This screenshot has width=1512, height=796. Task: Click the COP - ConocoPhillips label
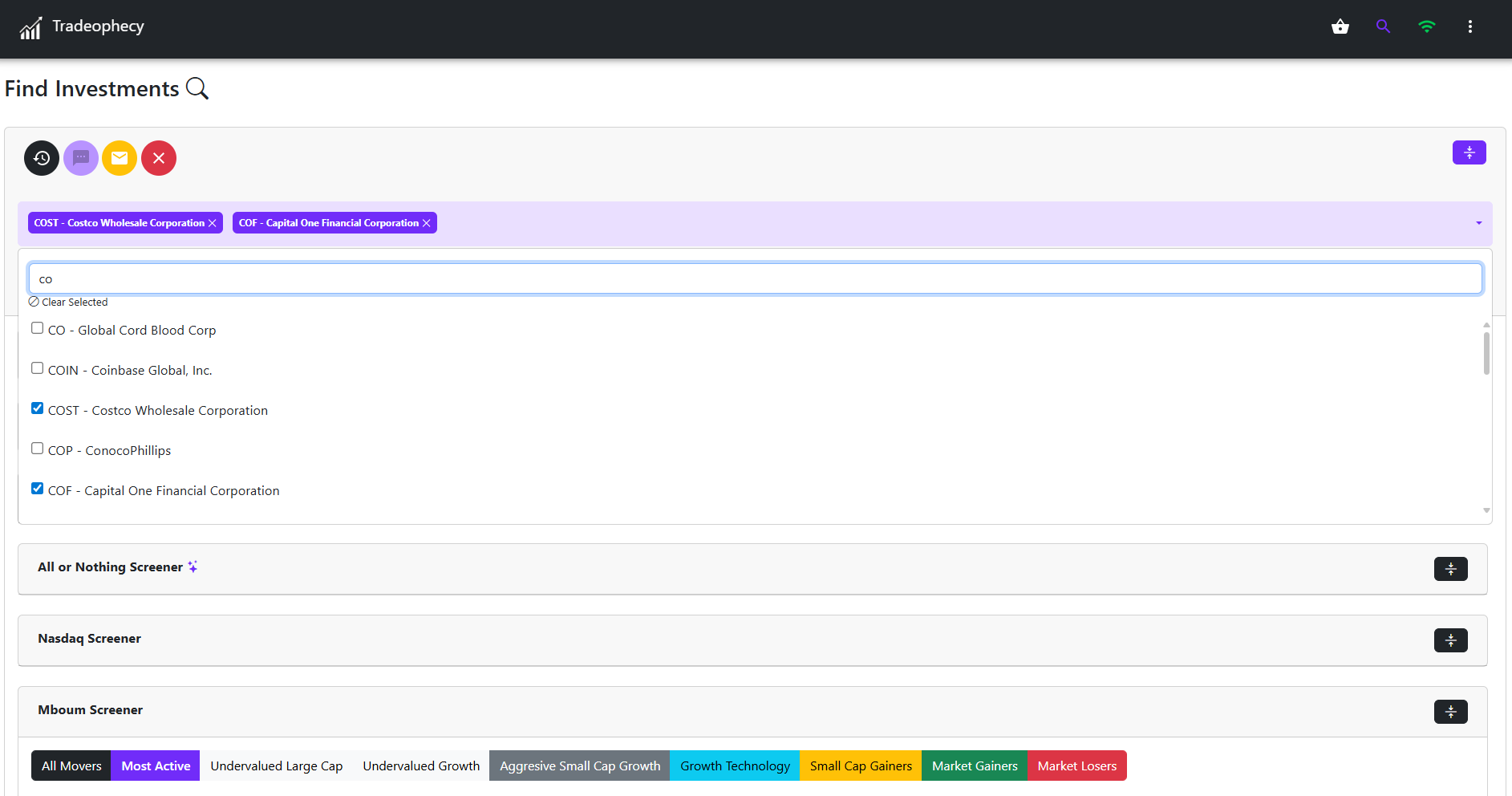click(109, 450)
